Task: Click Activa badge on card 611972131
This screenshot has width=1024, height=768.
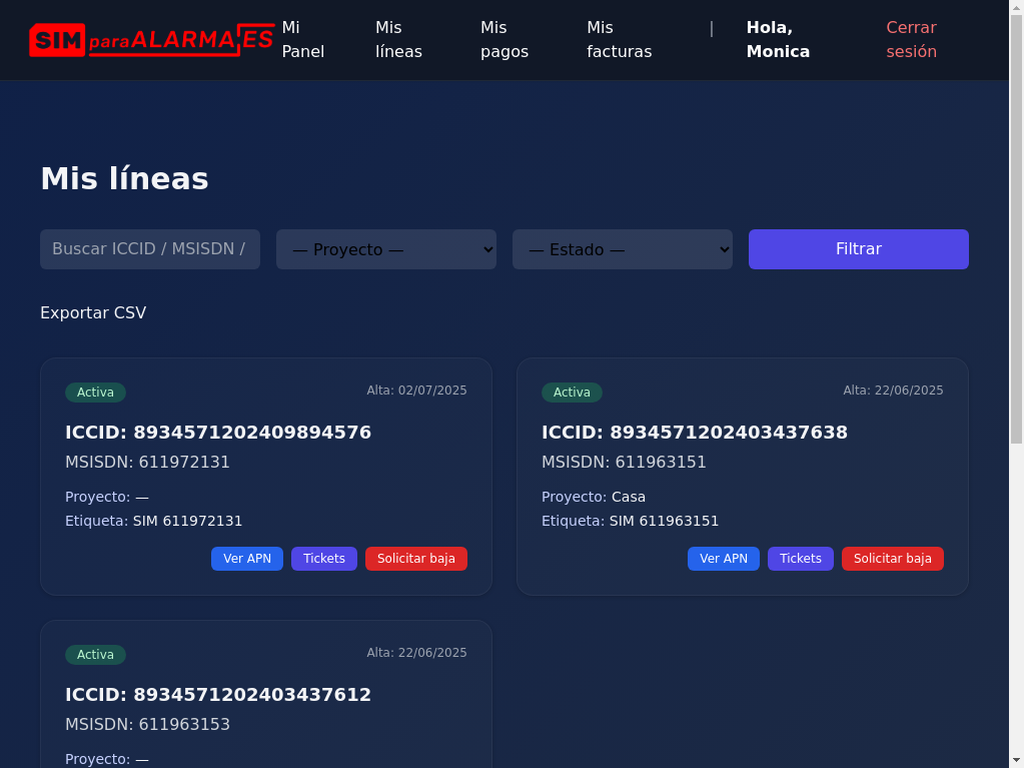Action: 95,392
